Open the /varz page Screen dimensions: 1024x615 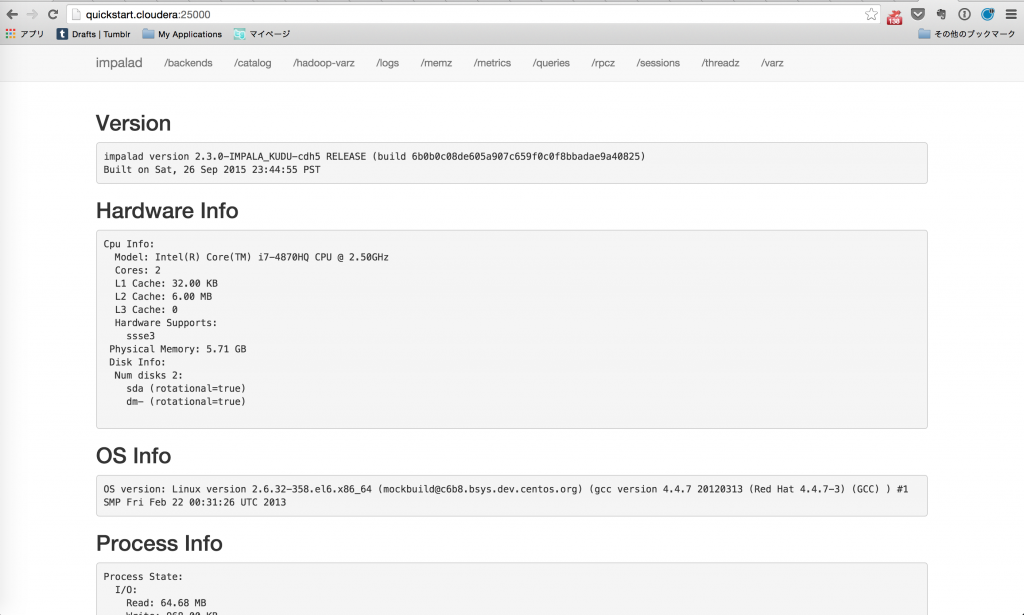pos(772,63)
